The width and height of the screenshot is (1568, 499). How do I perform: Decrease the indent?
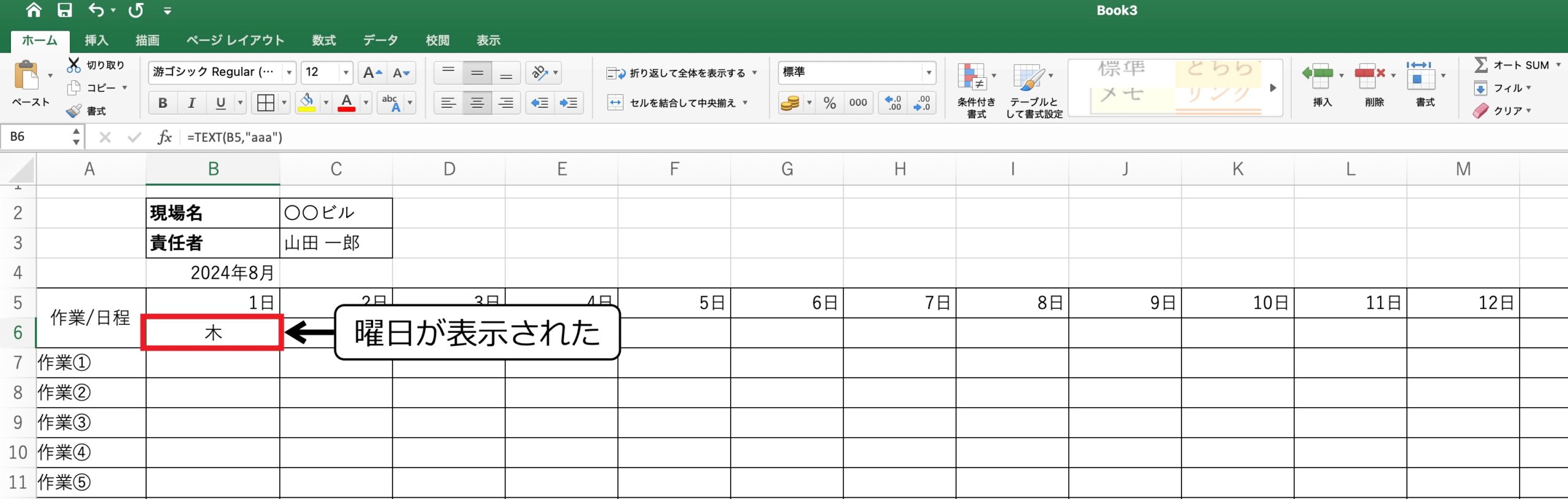[540, 103]
